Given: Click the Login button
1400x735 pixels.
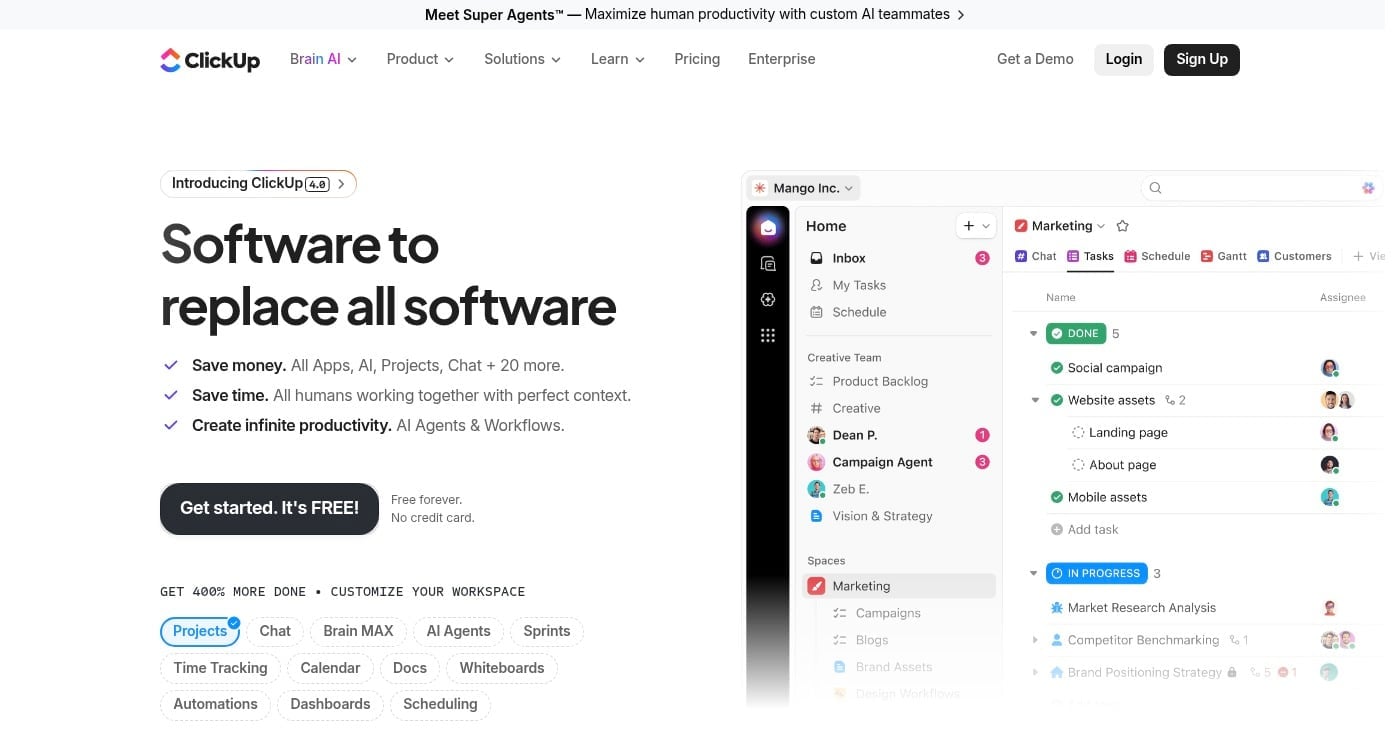Looking at the screenshot, I should tap(1124, 59).
